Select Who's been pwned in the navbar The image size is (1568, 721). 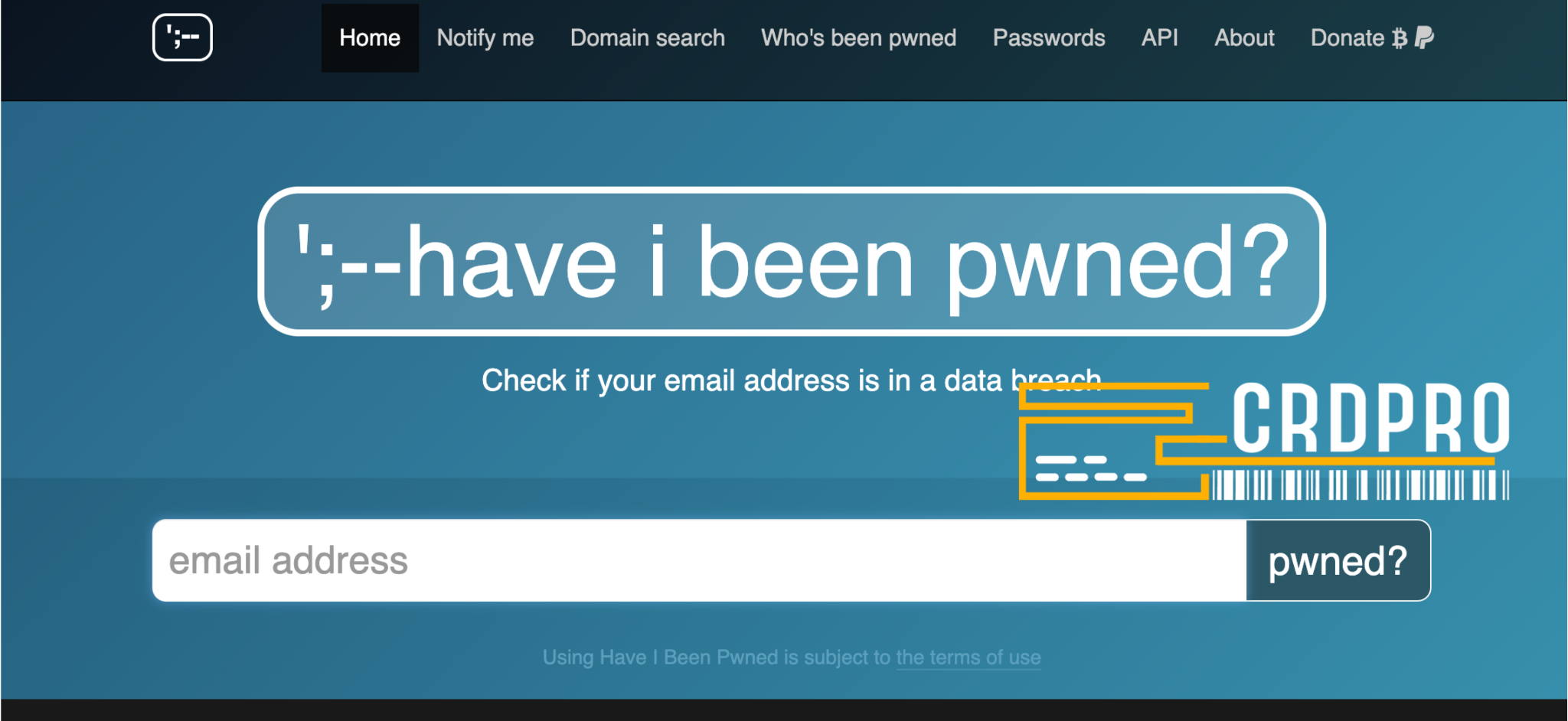[858, 38]
